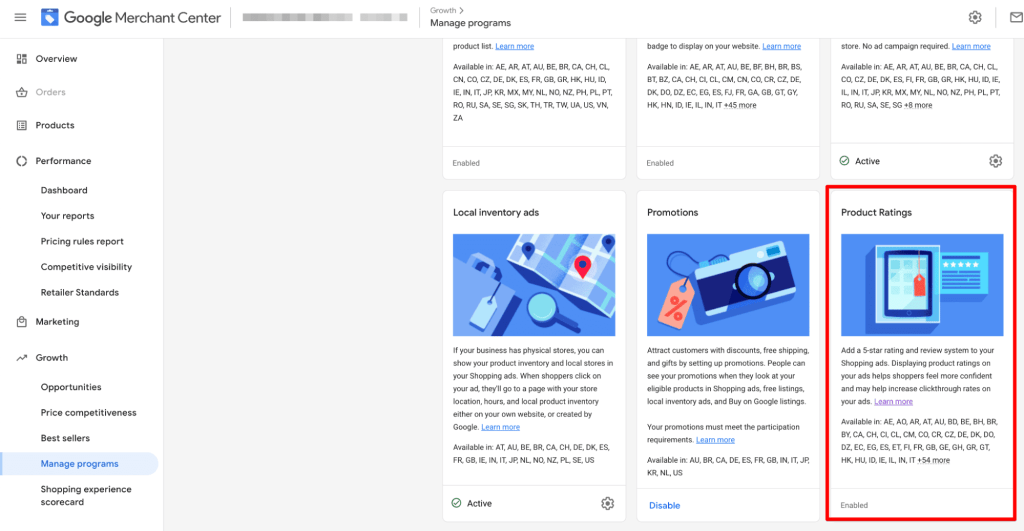Screen dimensions: 1024x531
Task: Click the Google Merchant Center logo
Action: point(131,18)
